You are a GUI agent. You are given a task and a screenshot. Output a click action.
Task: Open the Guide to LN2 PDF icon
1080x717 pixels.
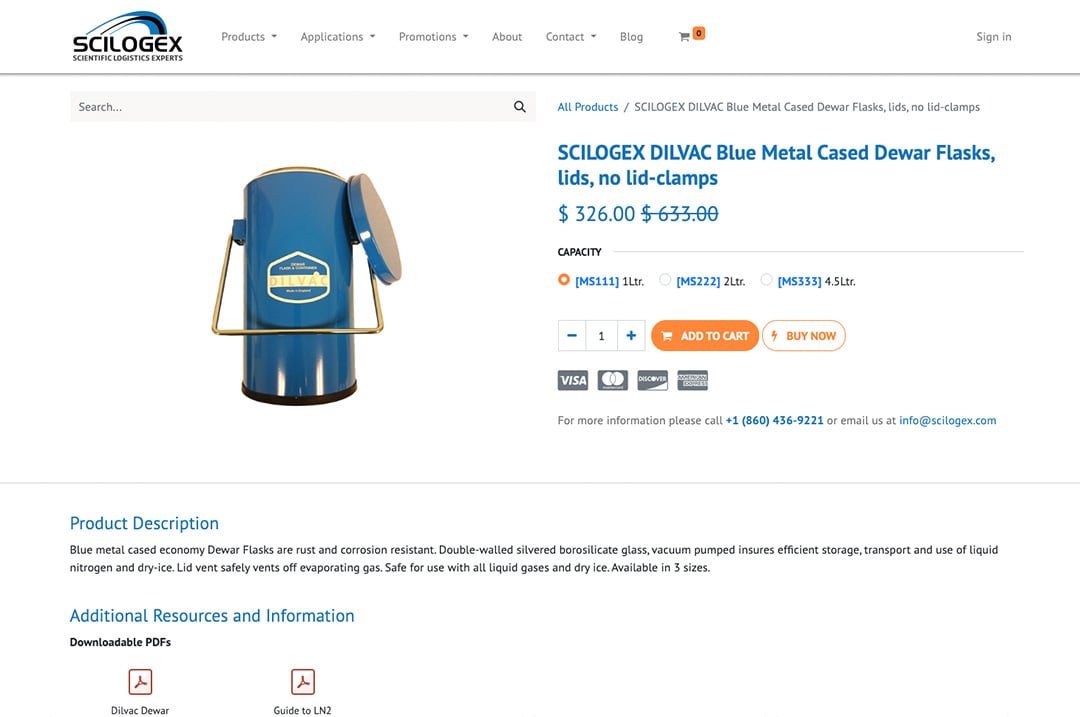303,682
